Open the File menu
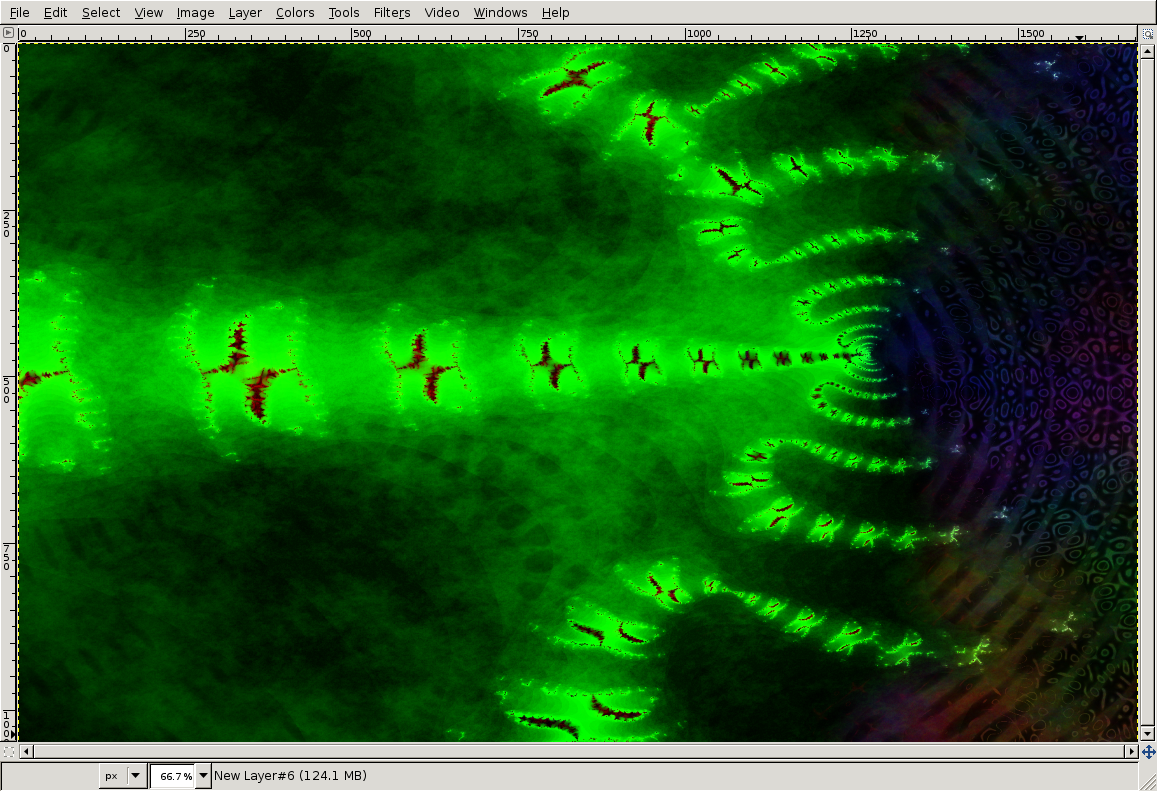The image size is (1157, 791). coord(19,13)
